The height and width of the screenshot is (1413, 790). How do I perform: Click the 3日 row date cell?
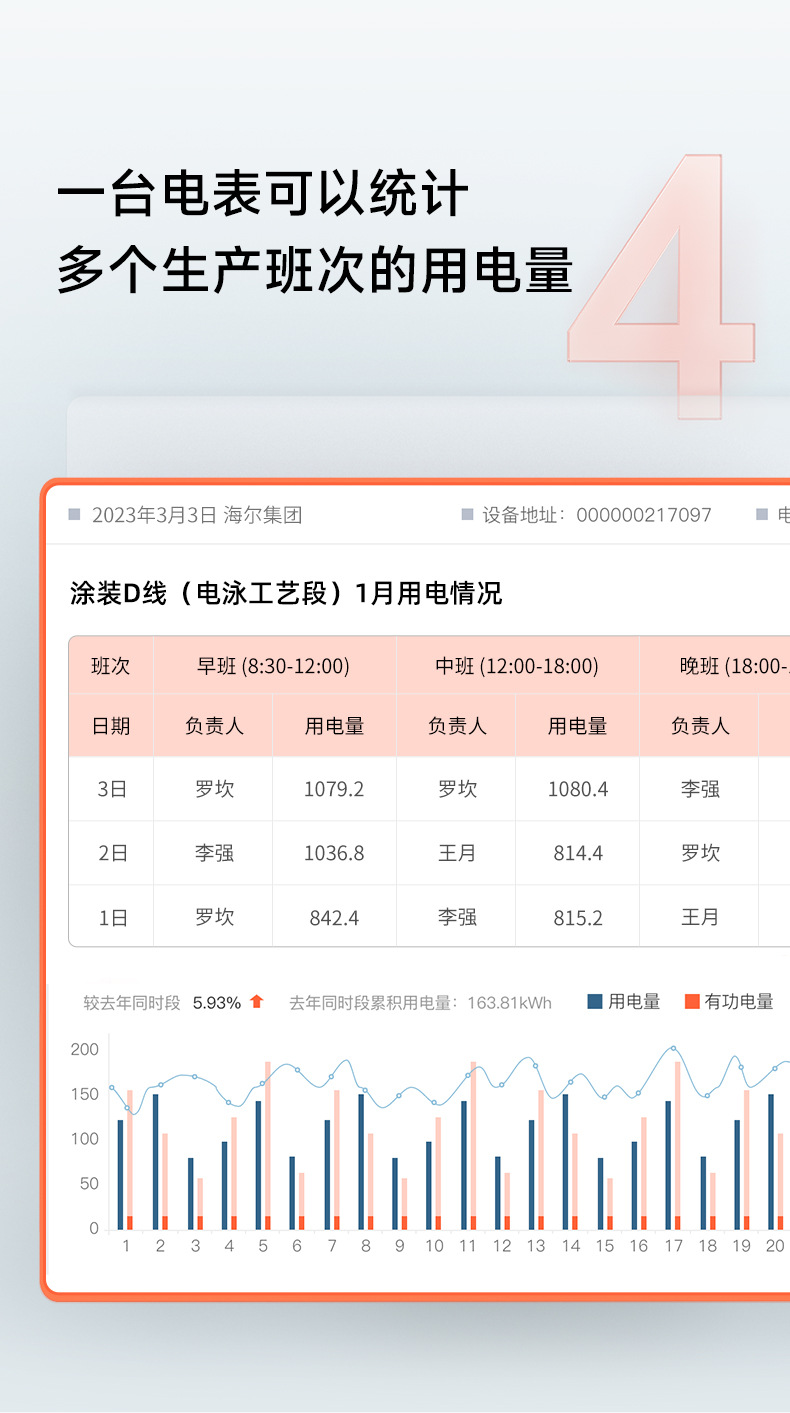pyautogui.click(x=111, y=789)
